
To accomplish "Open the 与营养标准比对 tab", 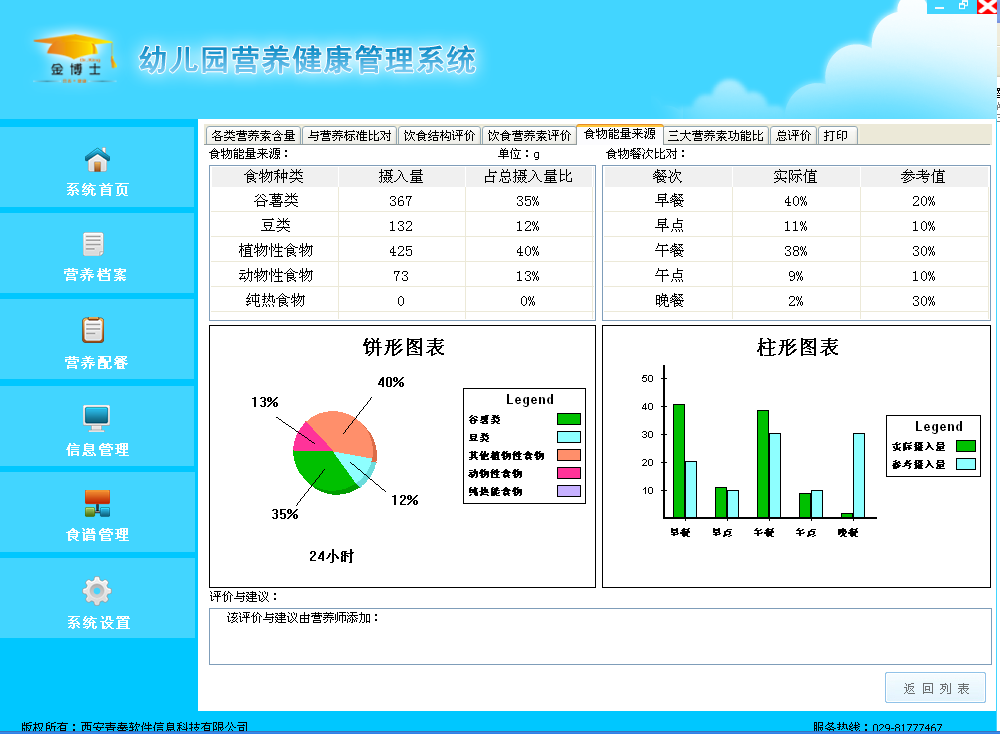I will [x=348, y=135].
